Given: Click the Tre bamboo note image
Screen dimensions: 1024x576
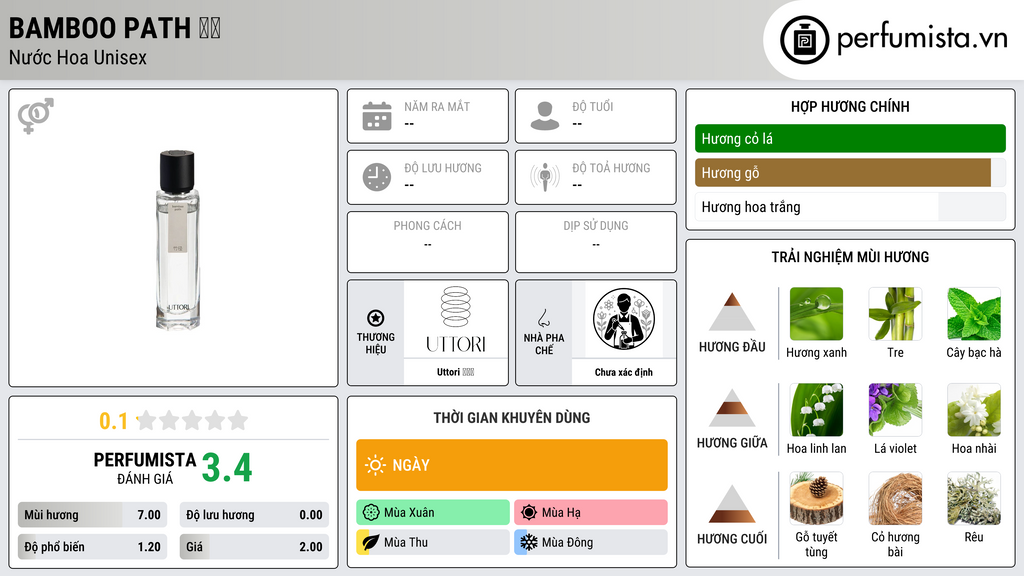Looking at the screenshot, I should (895, 314).
